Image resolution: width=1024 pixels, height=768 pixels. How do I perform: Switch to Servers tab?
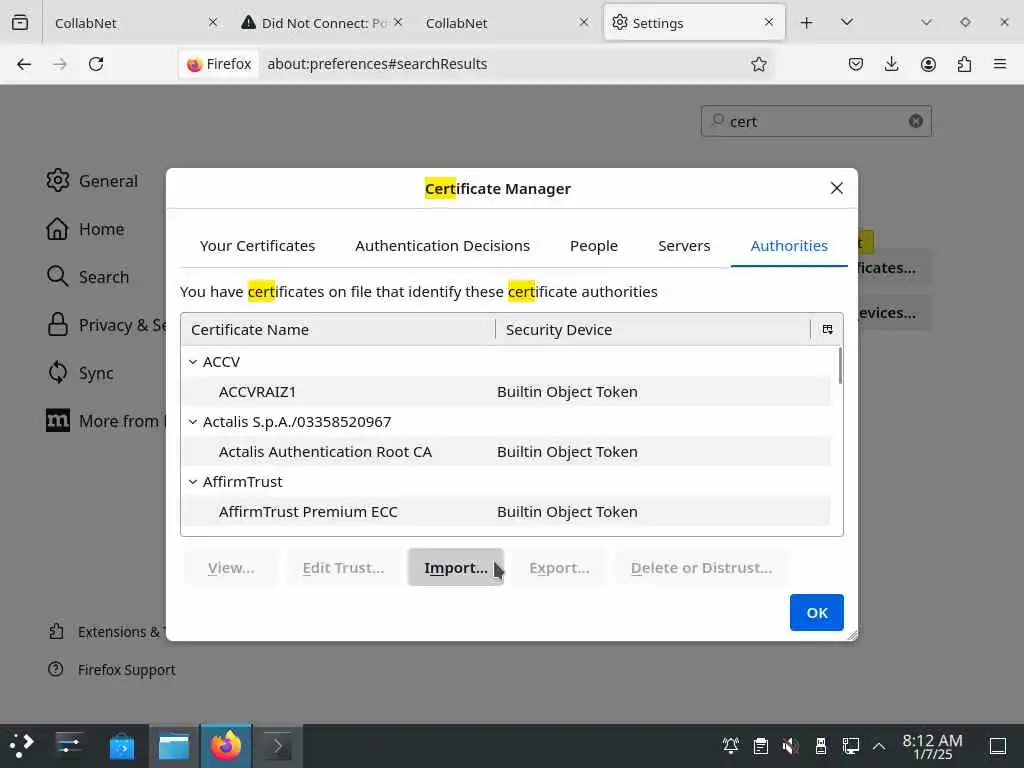[684, 246]
